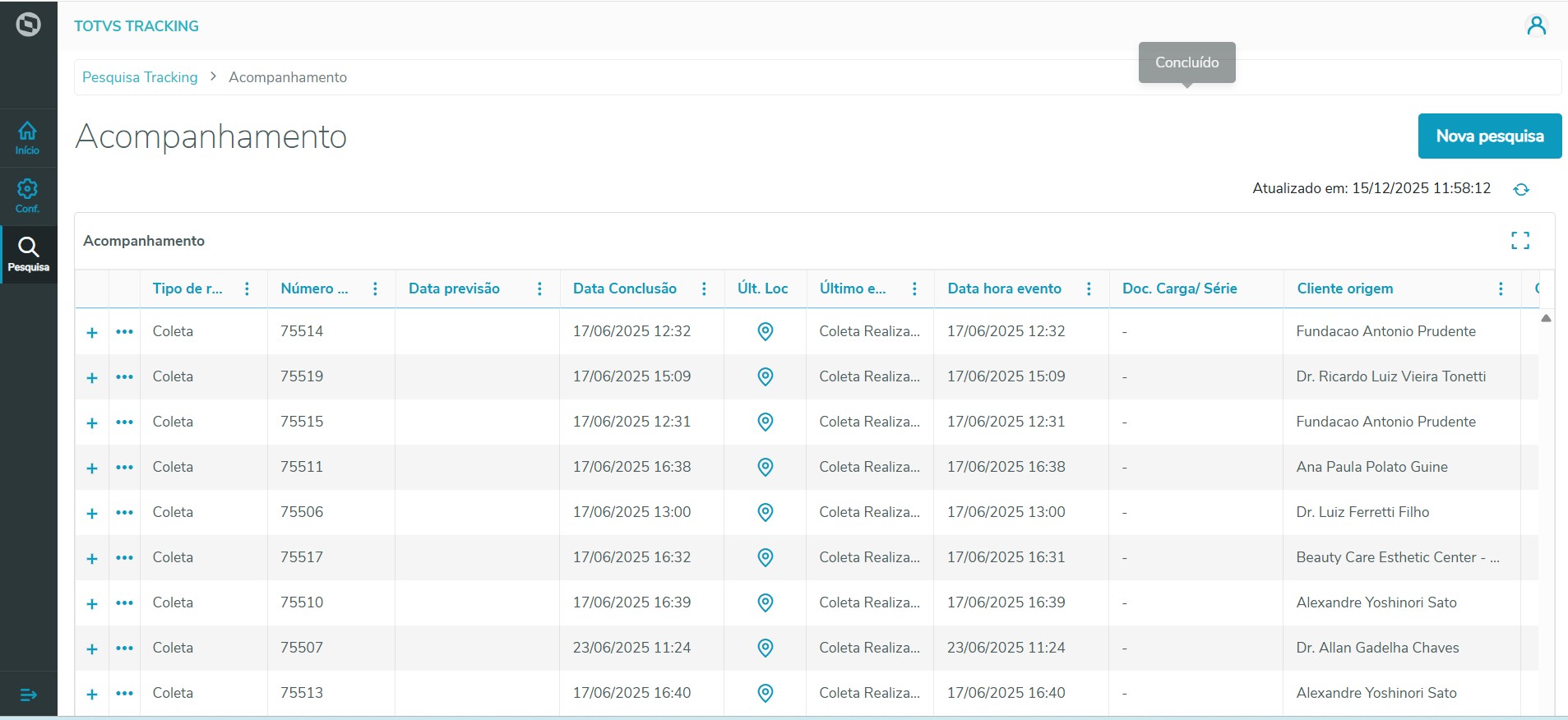
Task: Open Data Conclusão column options menu
Action: point(704,288)
